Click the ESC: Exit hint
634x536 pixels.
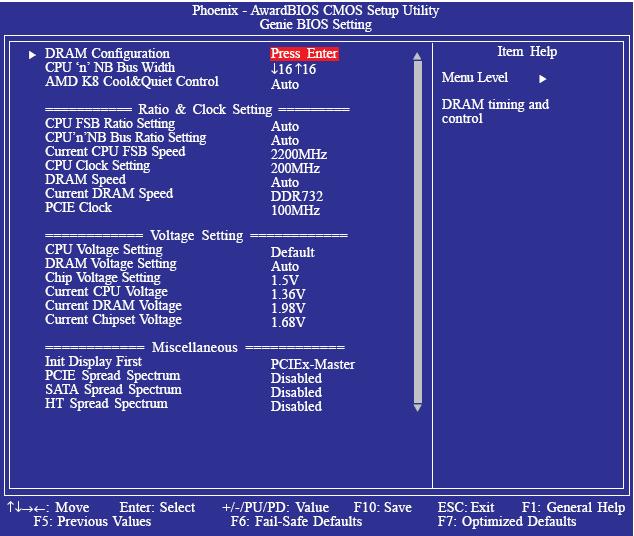pos(466,508)
